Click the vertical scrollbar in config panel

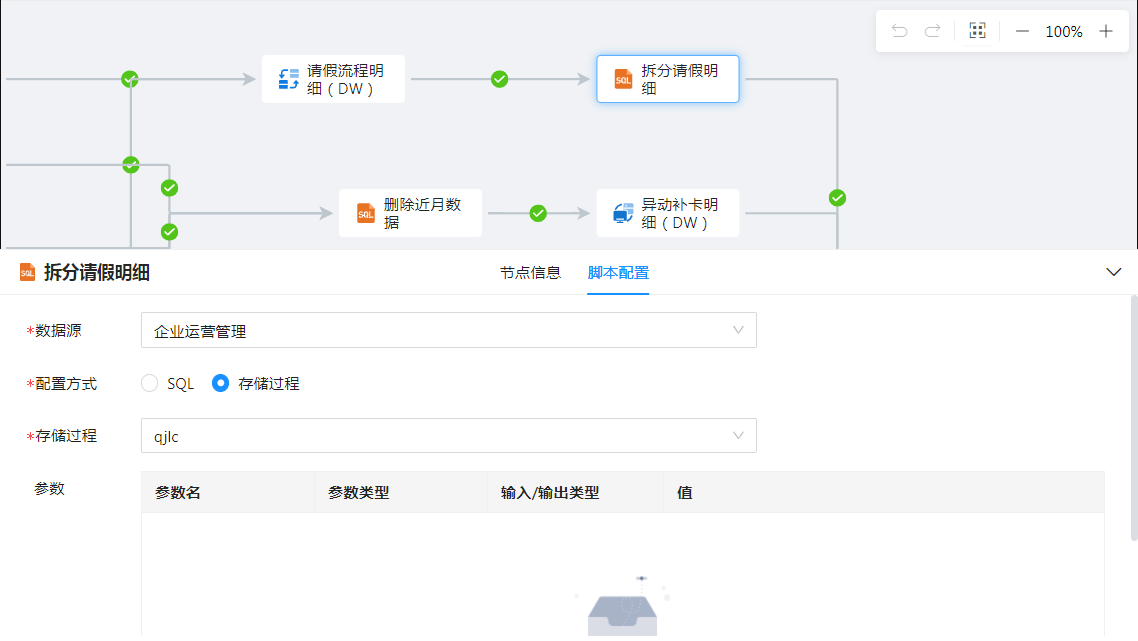coord(1133,420)
